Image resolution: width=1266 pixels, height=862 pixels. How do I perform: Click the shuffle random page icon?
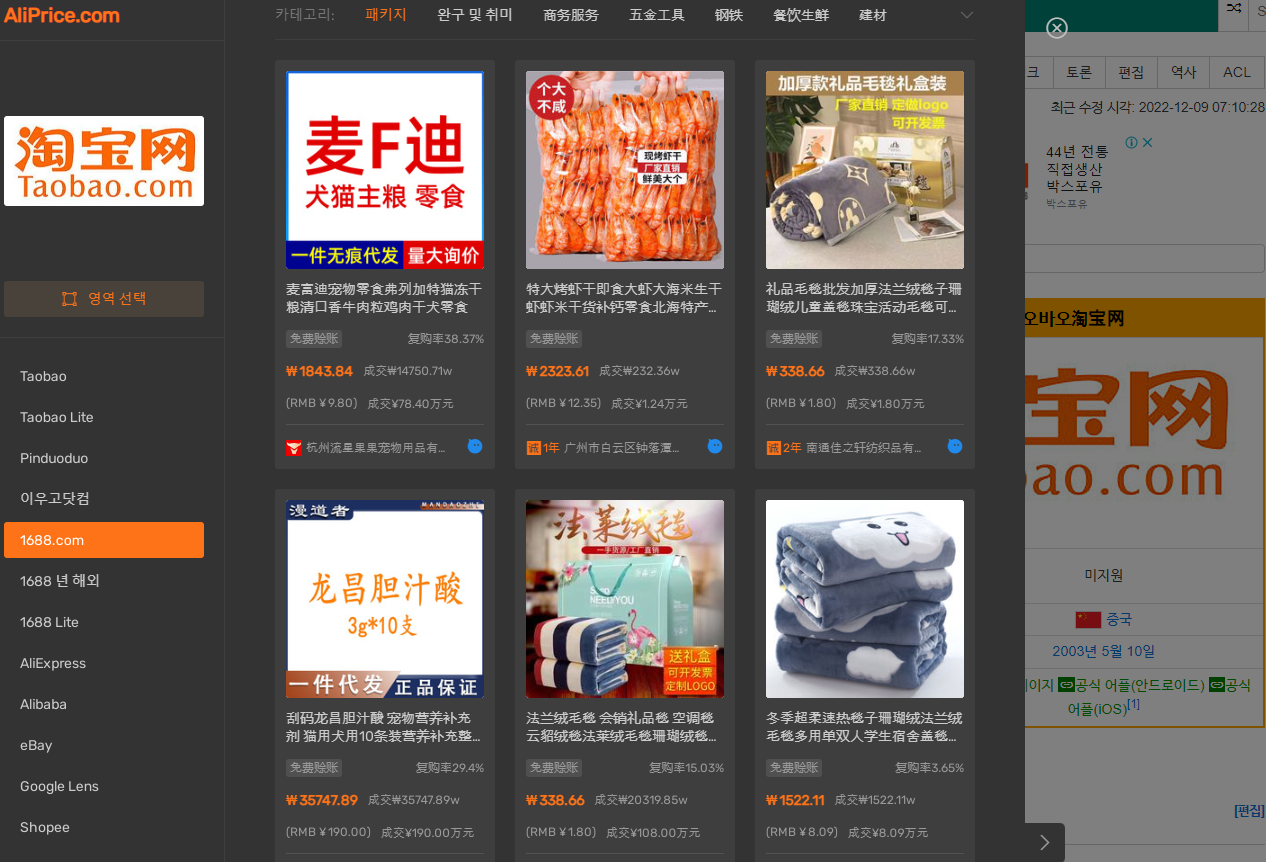pyautogui.click(x=1233, y=9)
